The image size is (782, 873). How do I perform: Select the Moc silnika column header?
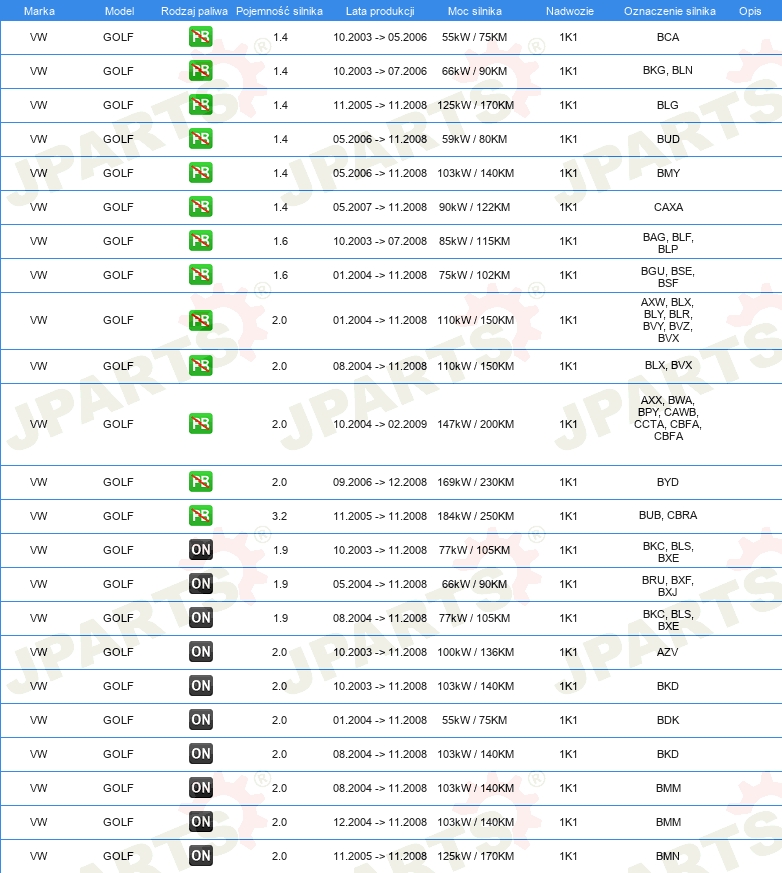(x=474, y=11)
